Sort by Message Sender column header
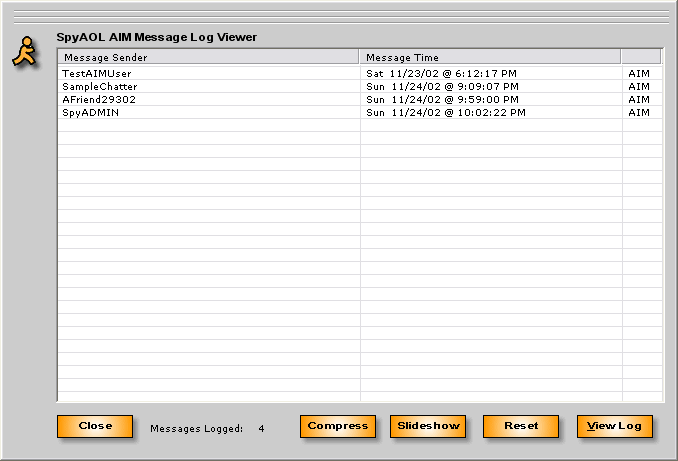 pyautogui.click(x=208, y=57)
